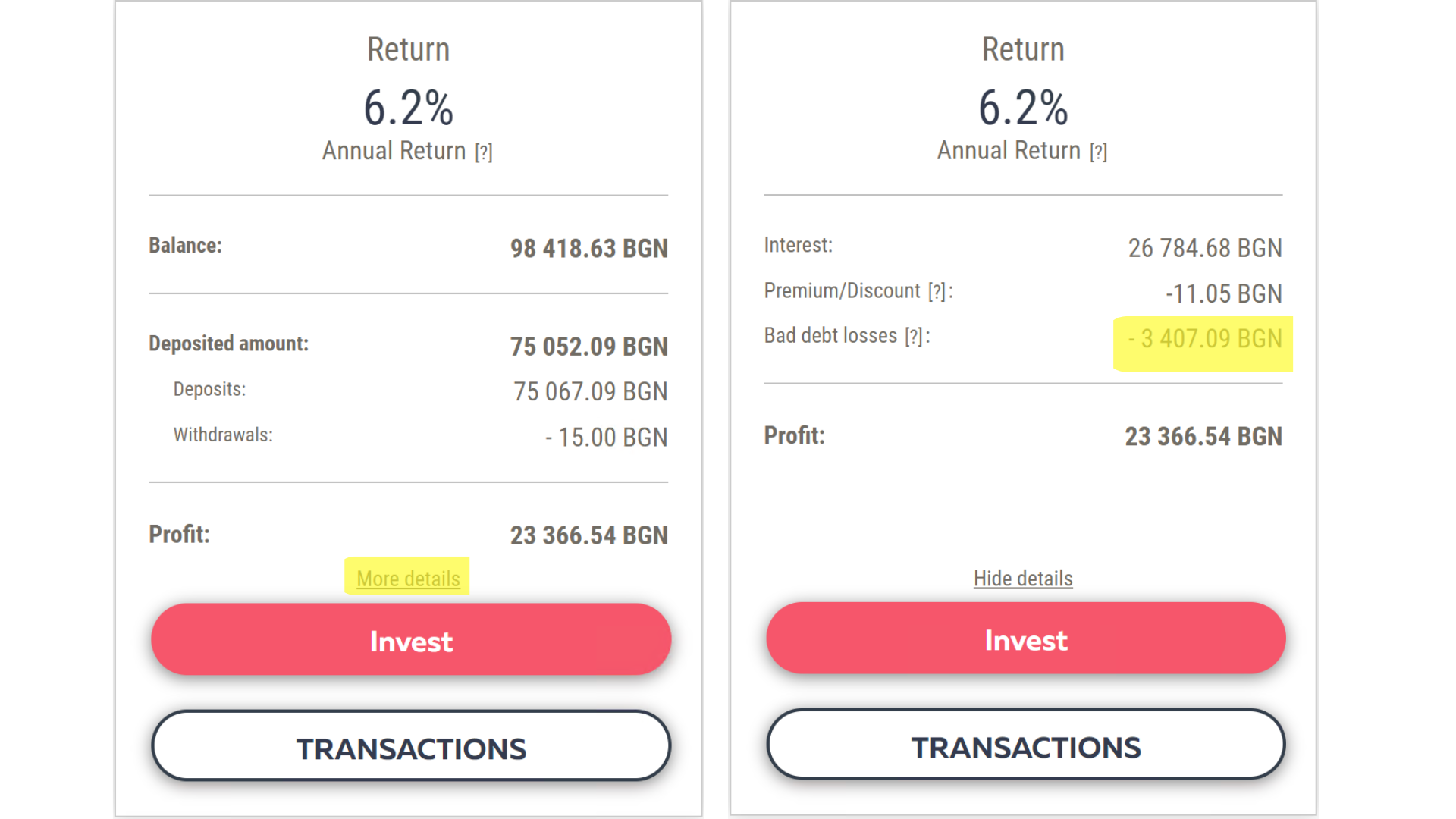The width and height of the screenshot is (1456, 819).
Task: Open the Premium/Discount help tooltip icon
Action: pos(937,292)
